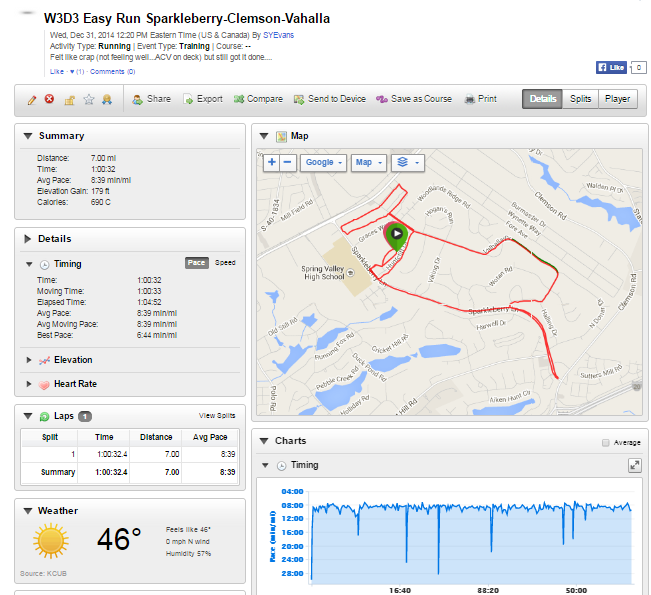Toggle the Average checkbox in Charts
Viewport: 651px width, 595px height.
tap(606, 442)
